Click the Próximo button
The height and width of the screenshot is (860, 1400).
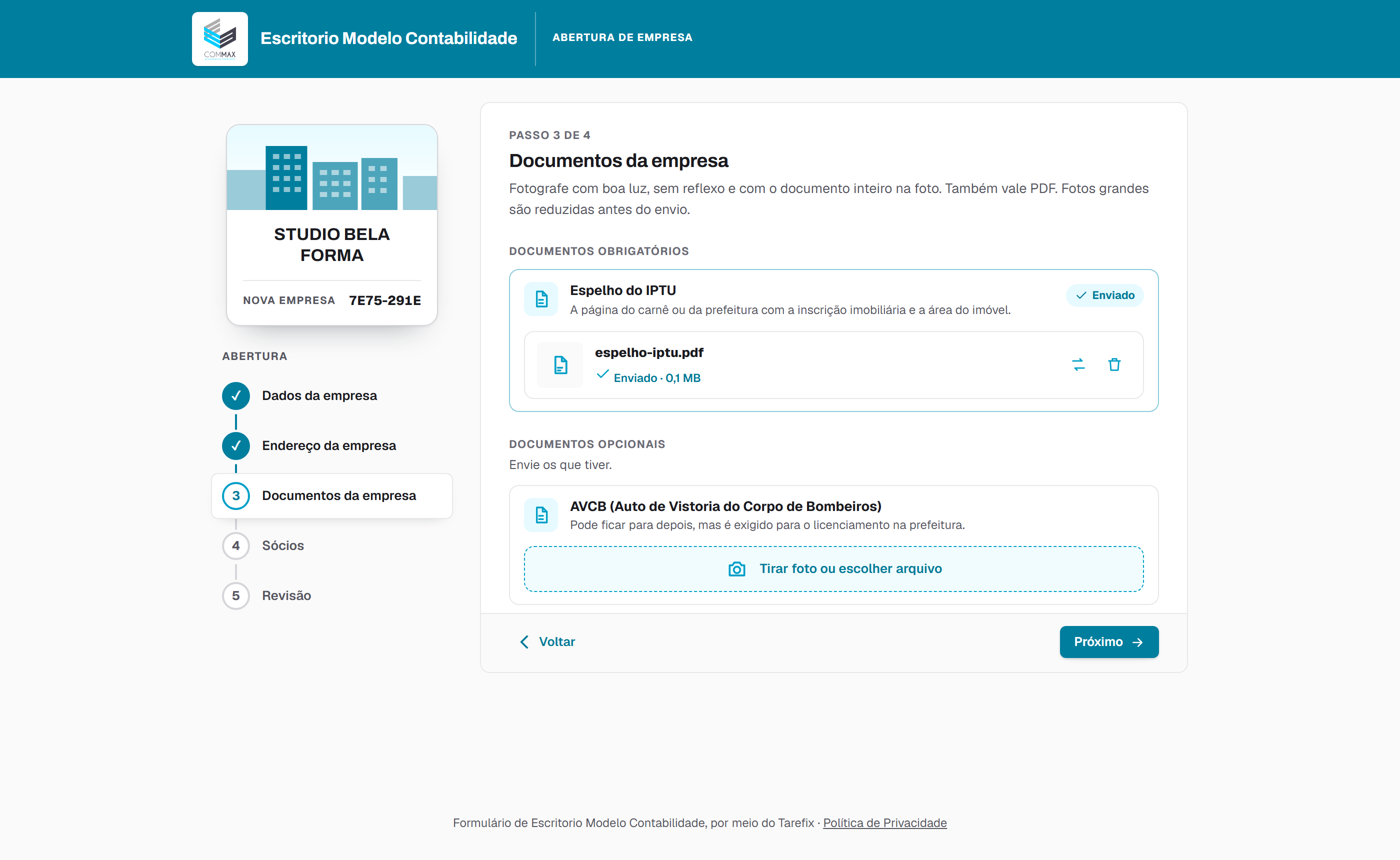click(1109, 642)
